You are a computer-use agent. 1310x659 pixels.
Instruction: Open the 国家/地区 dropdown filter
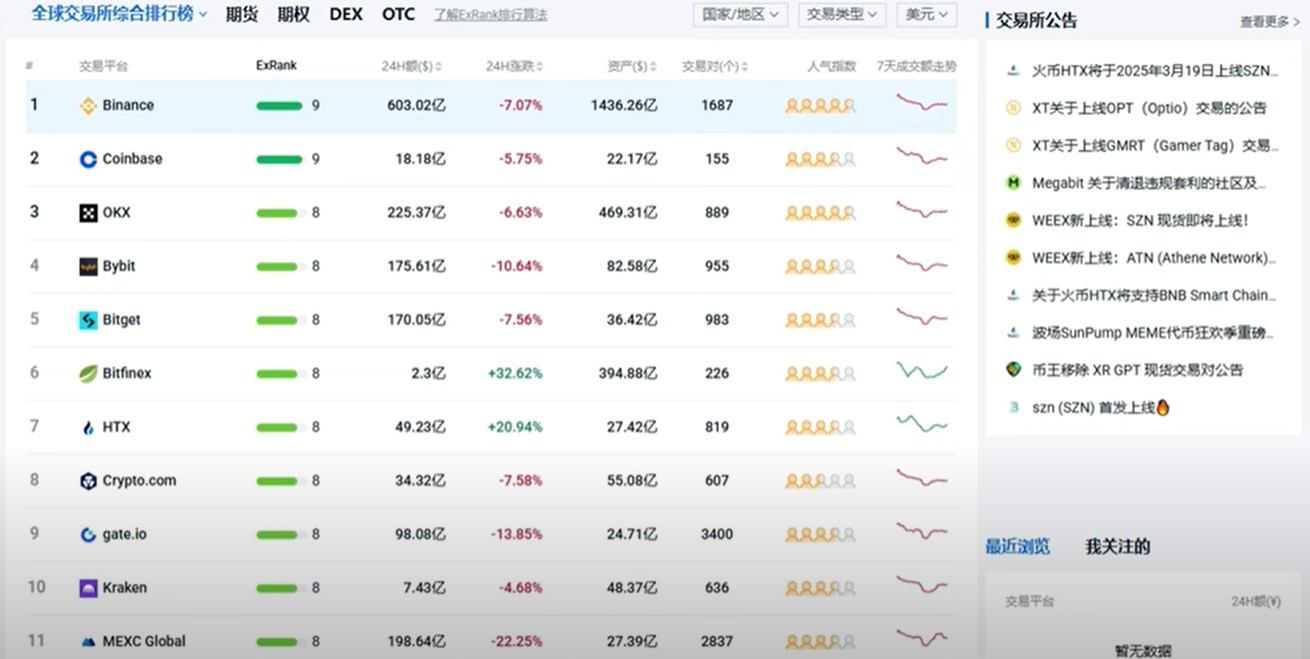(740, 15)
